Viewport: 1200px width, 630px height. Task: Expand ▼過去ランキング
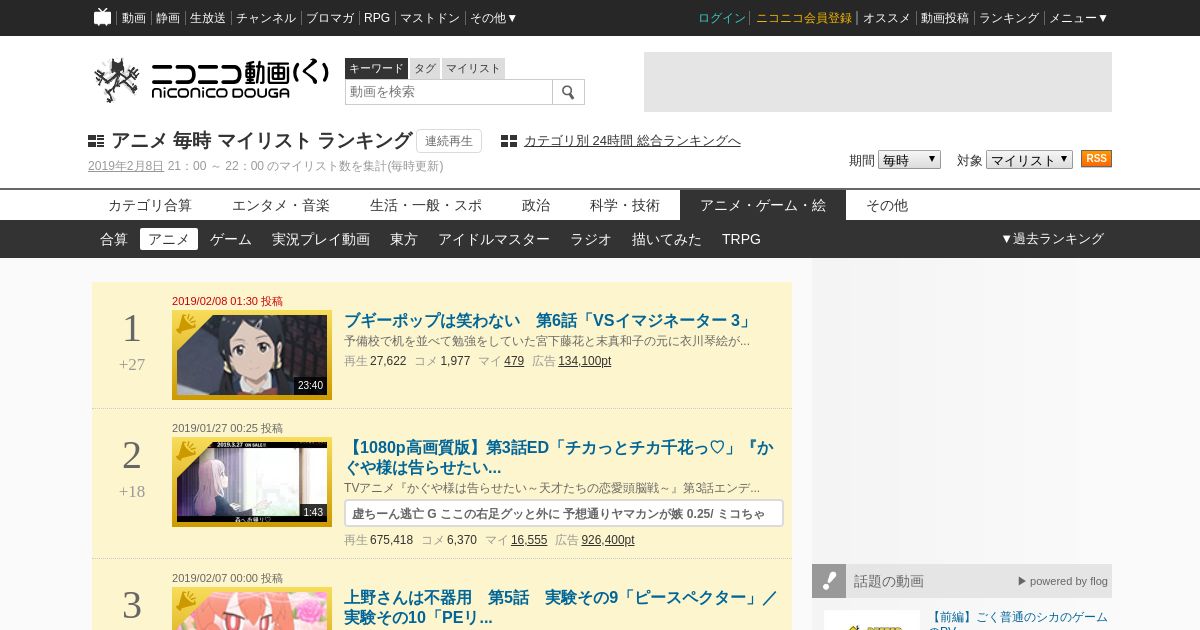1052,239
